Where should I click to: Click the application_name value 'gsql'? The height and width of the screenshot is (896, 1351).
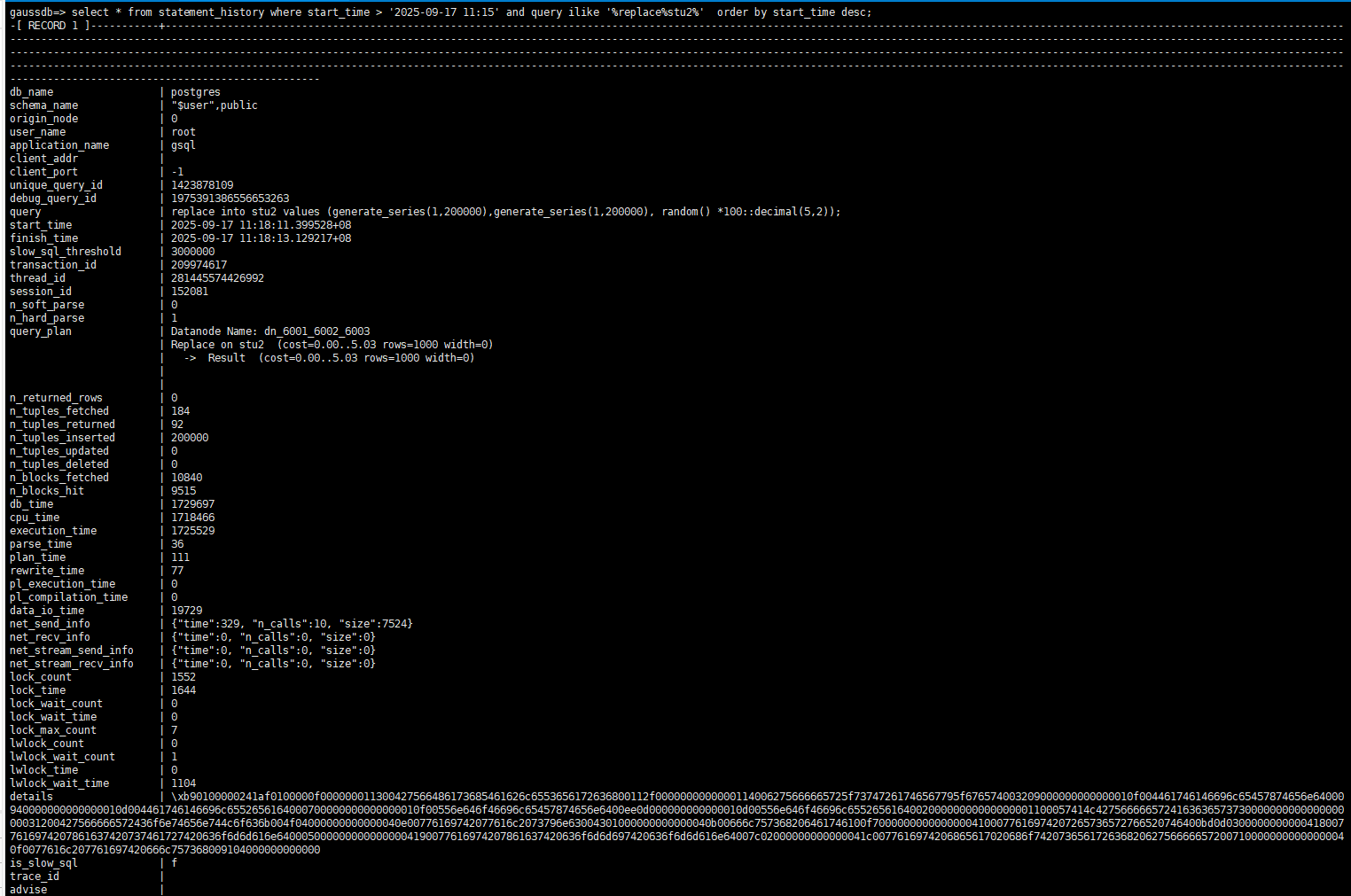click(184, 145)
